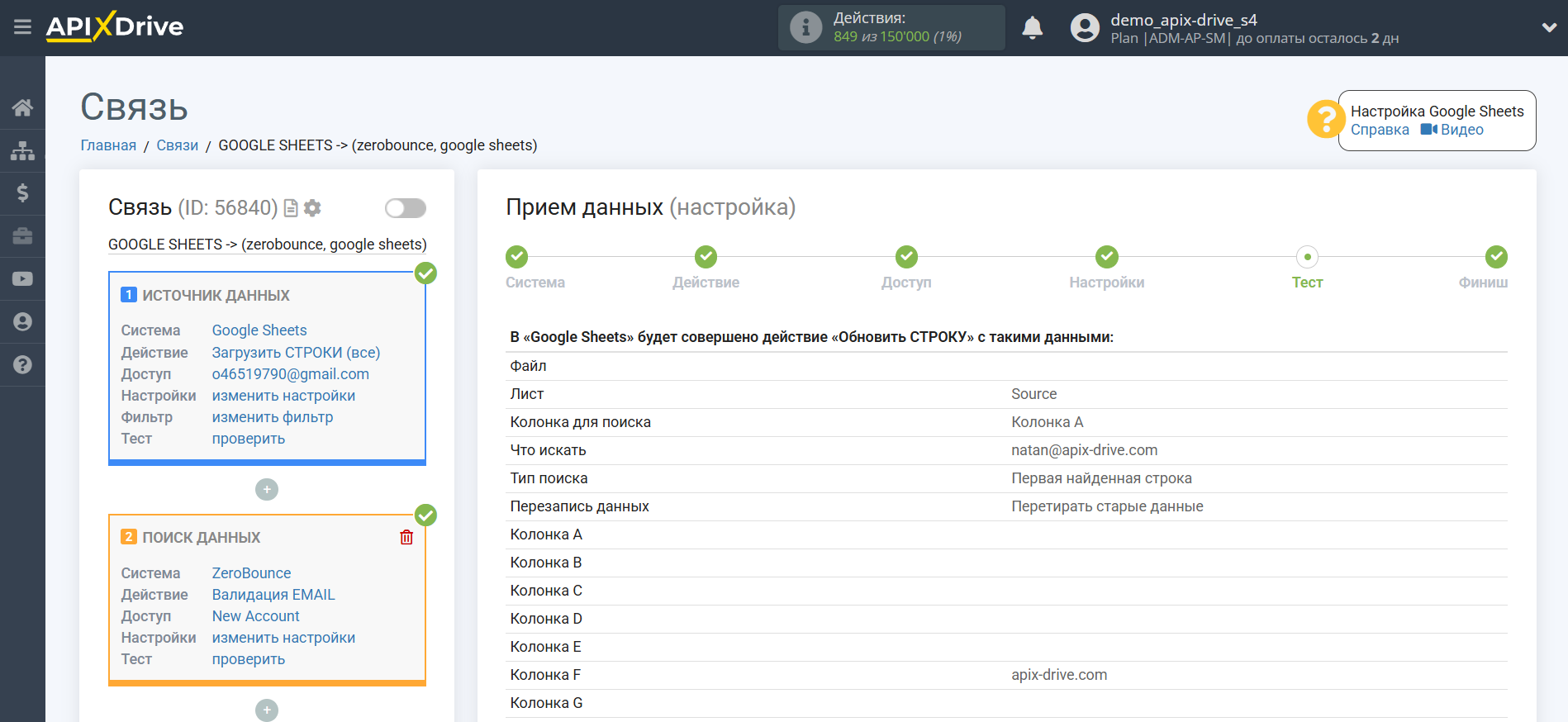Open the sidebar help question mark icon
The width and height of the screenshot is (1568, 722).
22,364
